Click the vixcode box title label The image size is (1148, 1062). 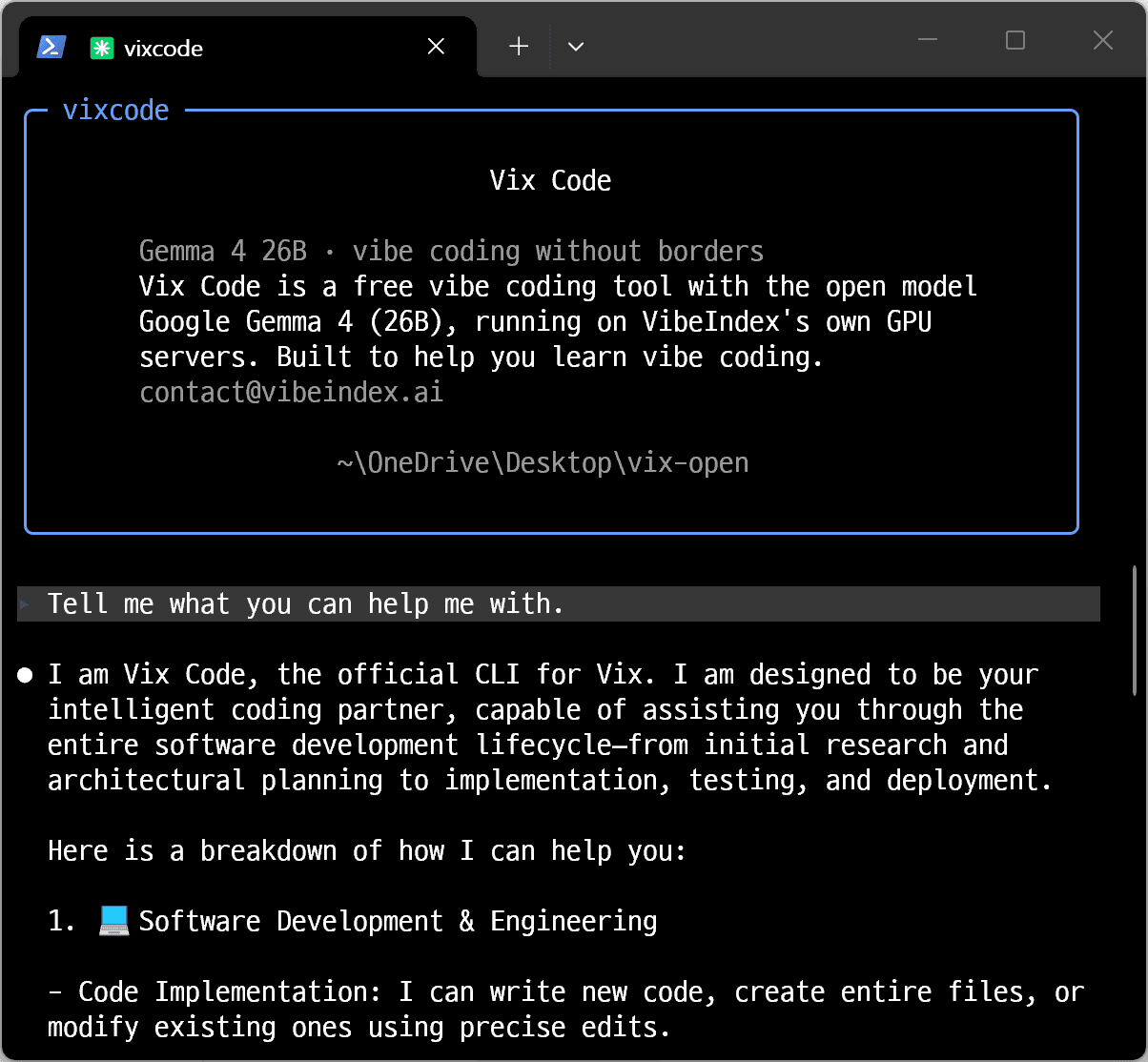pyautogui.click(x=115, y=111)
